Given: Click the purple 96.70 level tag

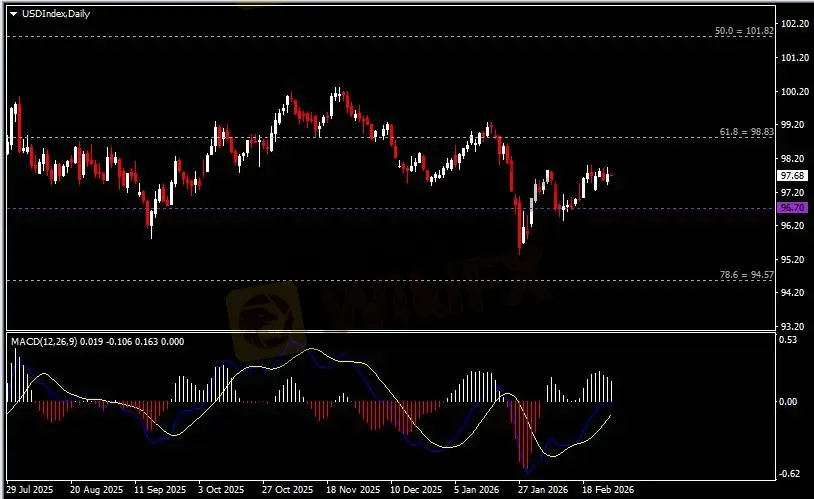Looking at the screenshot, I should (x=792, y=208).
